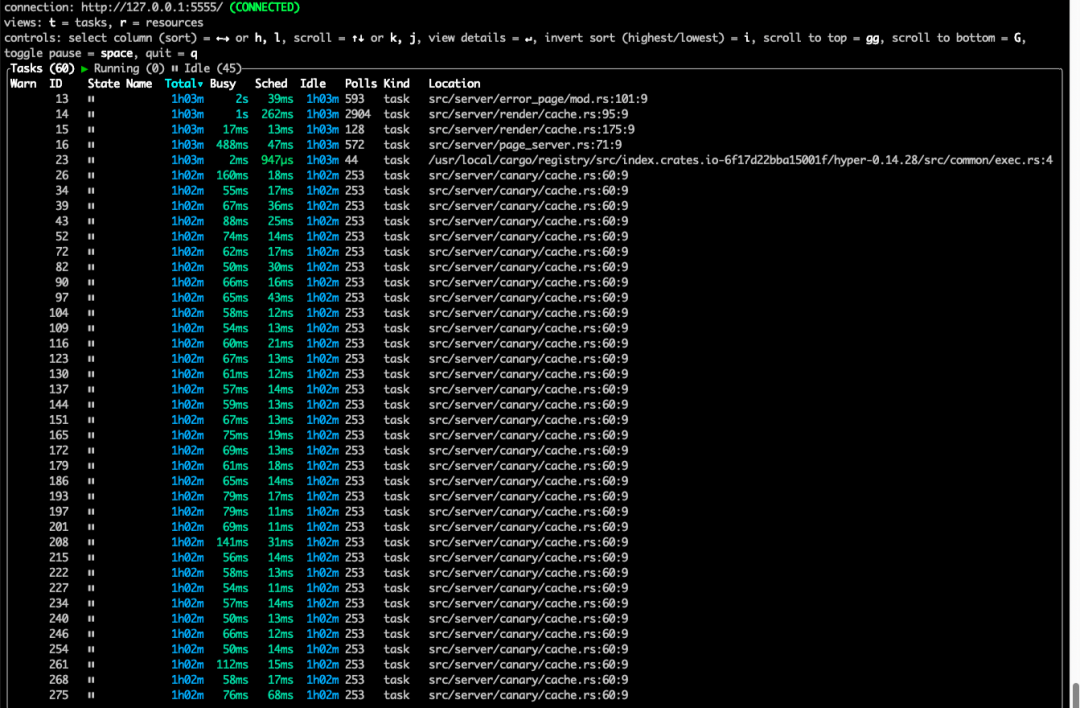1080x708 pixels.
Task: Click the busy value 141ms
Action: (x=232, y=543)
